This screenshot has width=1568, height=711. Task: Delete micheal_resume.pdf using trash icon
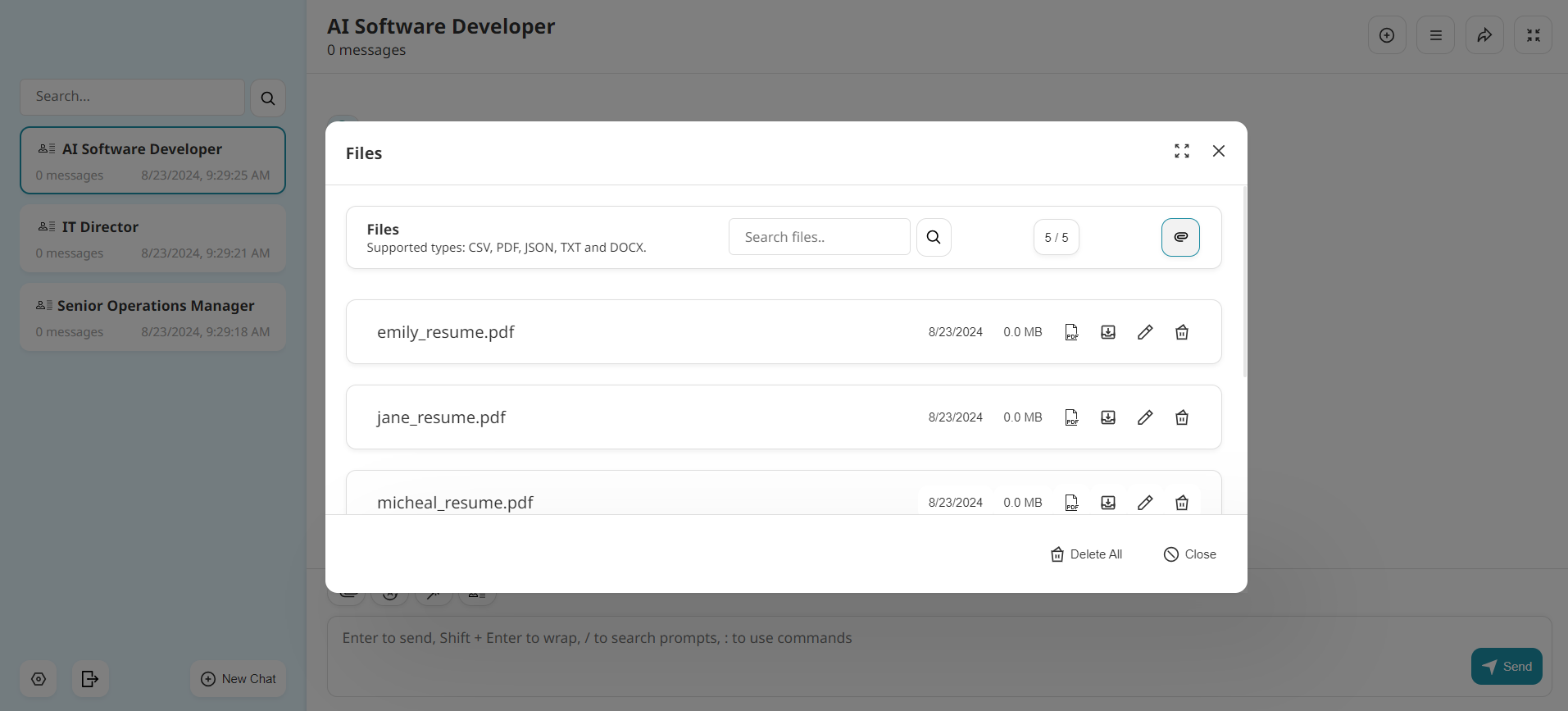coord(1182,503)
